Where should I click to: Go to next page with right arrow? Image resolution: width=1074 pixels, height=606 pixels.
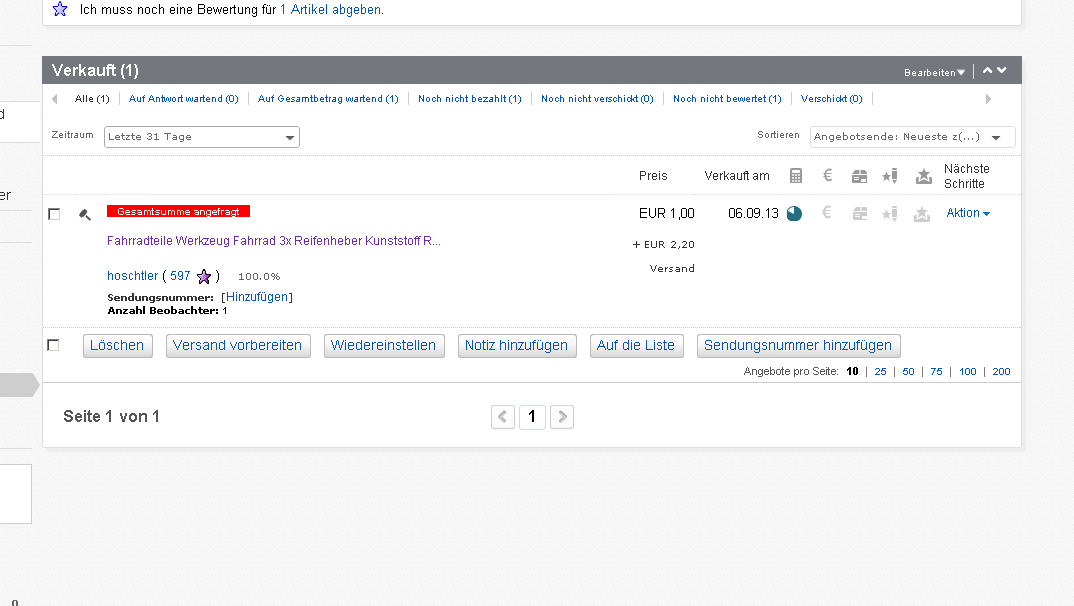pyautogui.click(x=562, y=417)
